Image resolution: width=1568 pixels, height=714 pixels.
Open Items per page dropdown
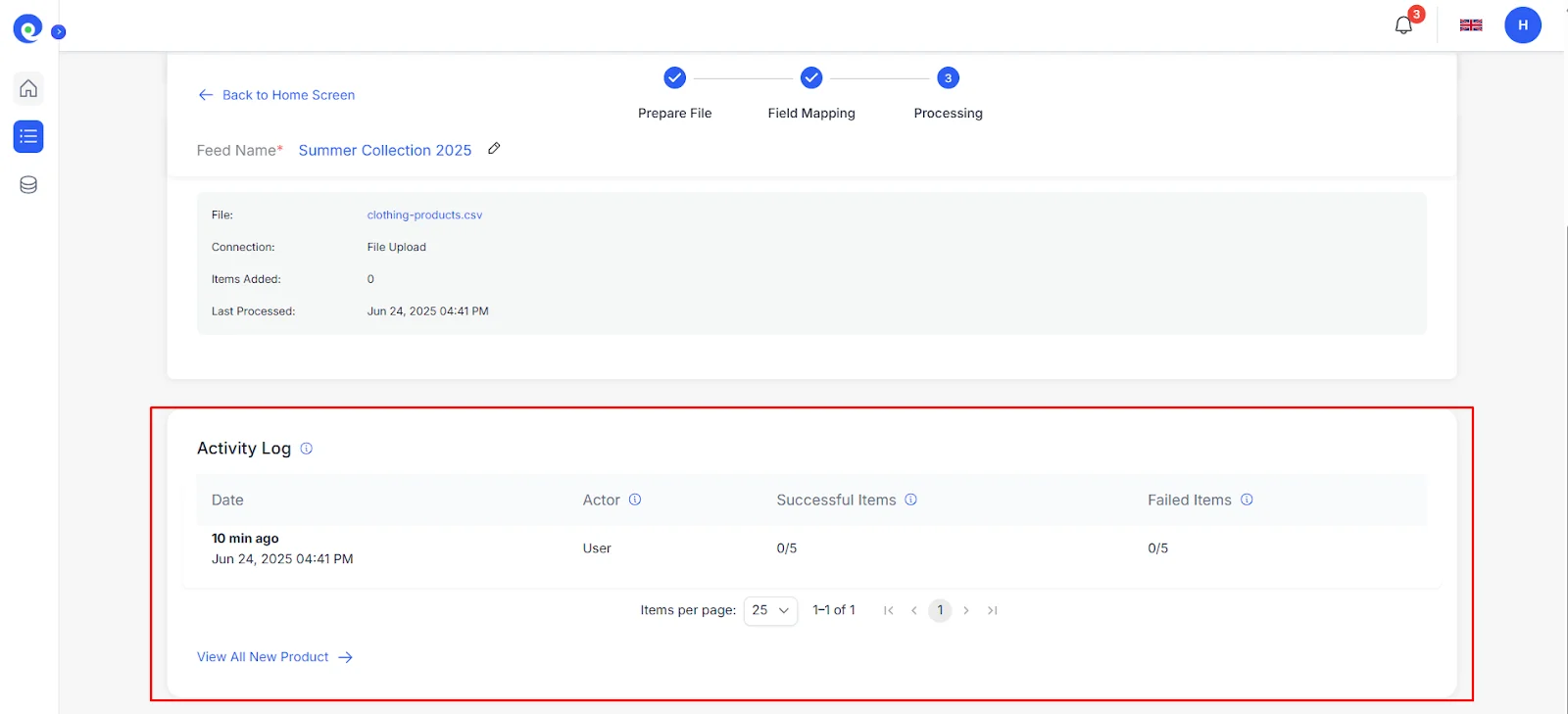(x=770, y=610)
